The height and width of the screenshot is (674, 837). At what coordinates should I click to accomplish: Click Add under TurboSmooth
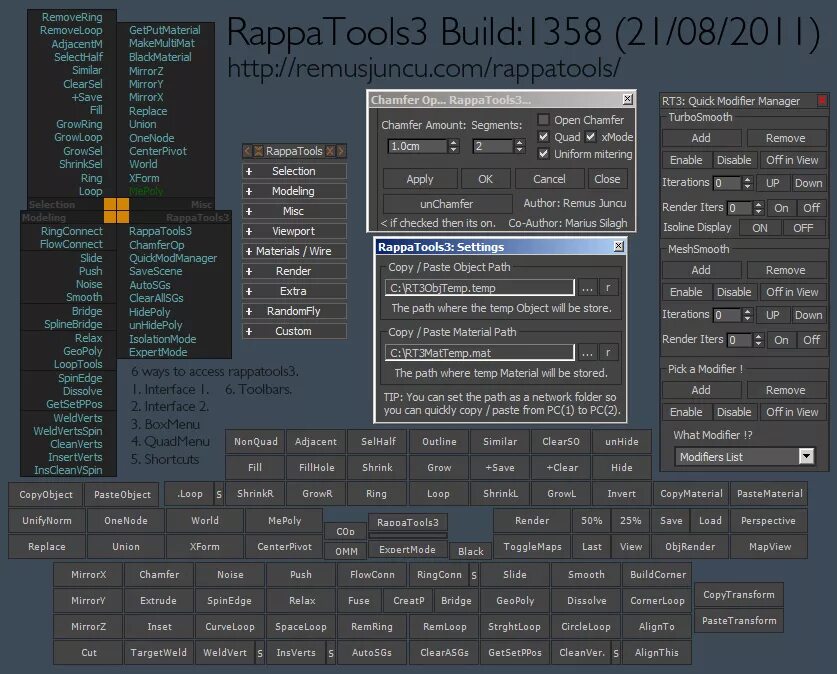[701, 138]
